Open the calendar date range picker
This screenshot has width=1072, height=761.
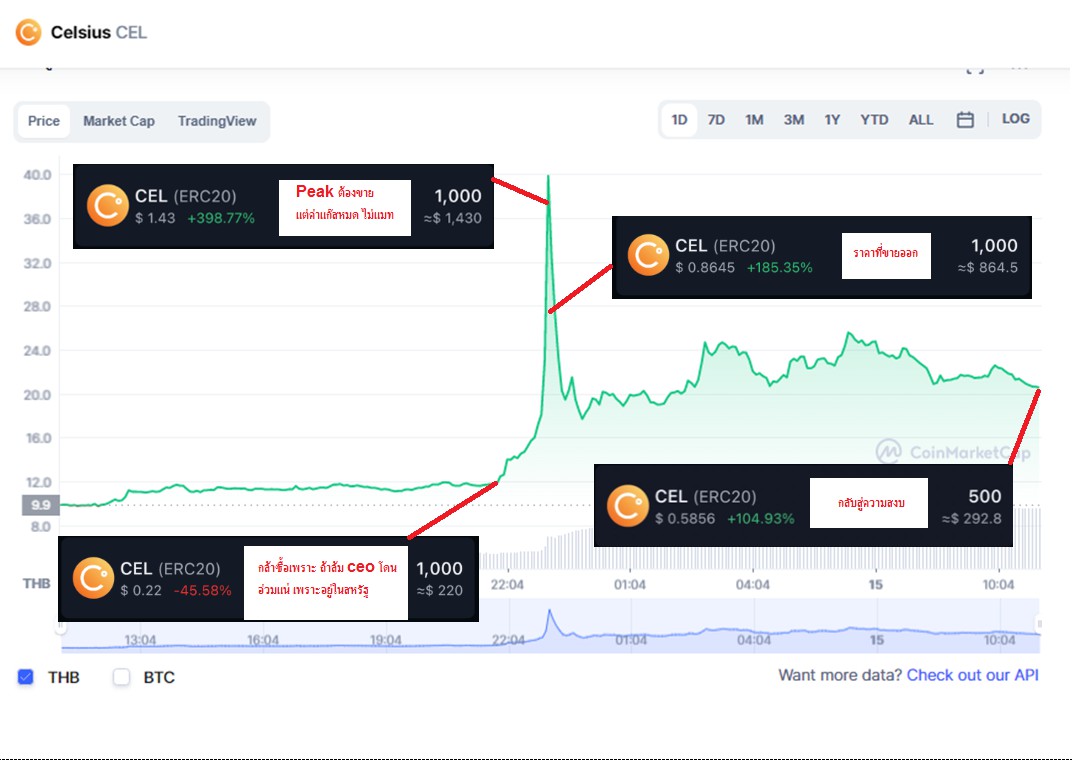click(965, 120)
